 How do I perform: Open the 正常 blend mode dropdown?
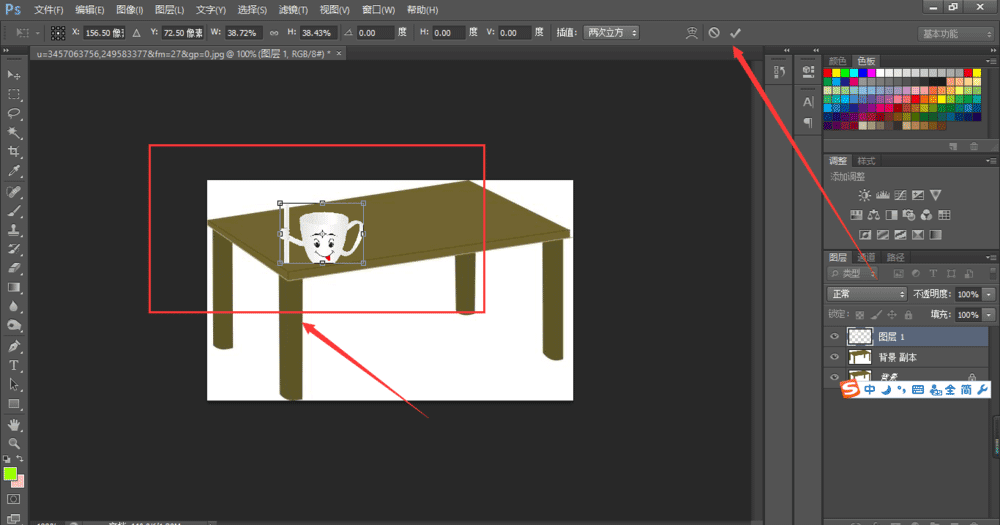click(x=867, y=295)
